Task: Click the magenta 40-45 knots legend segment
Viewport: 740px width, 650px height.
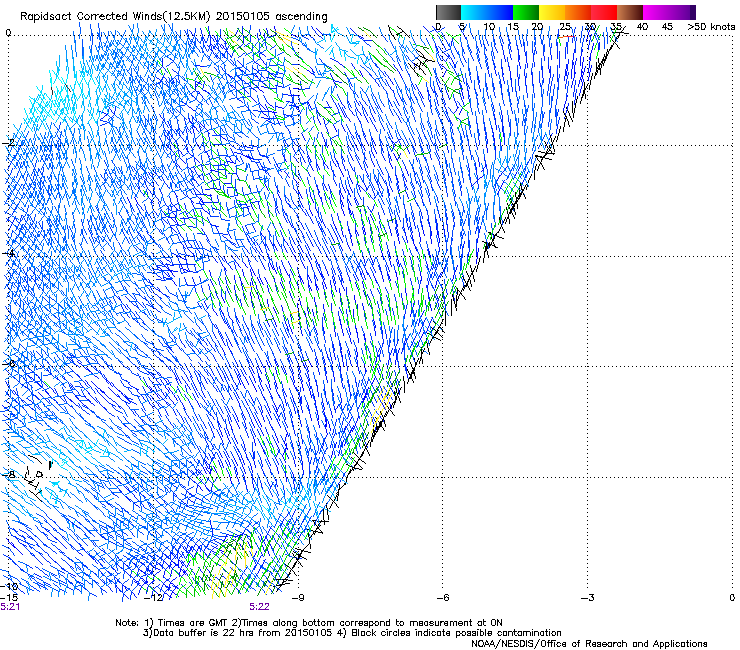Action: [x=656, y=12]
